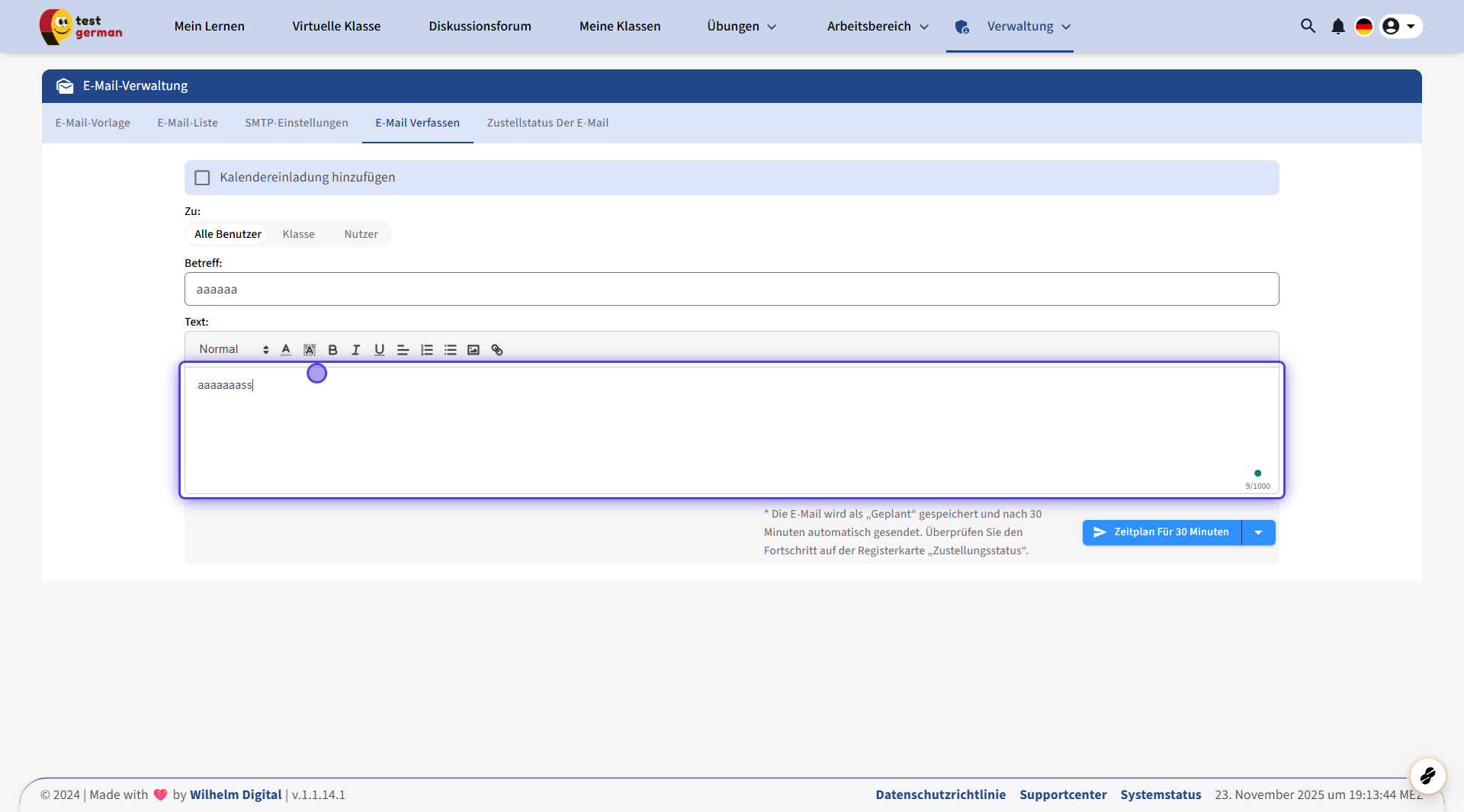Expand the Normal text style dropdown
The image size is (1464, 812).
[233, 349]
